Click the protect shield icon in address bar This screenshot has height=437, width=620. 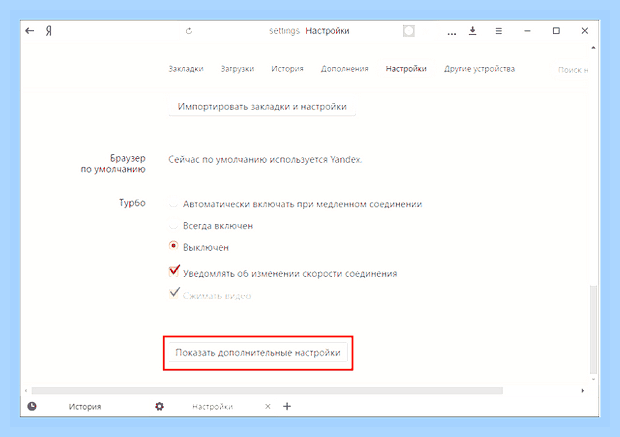[409, 31]
